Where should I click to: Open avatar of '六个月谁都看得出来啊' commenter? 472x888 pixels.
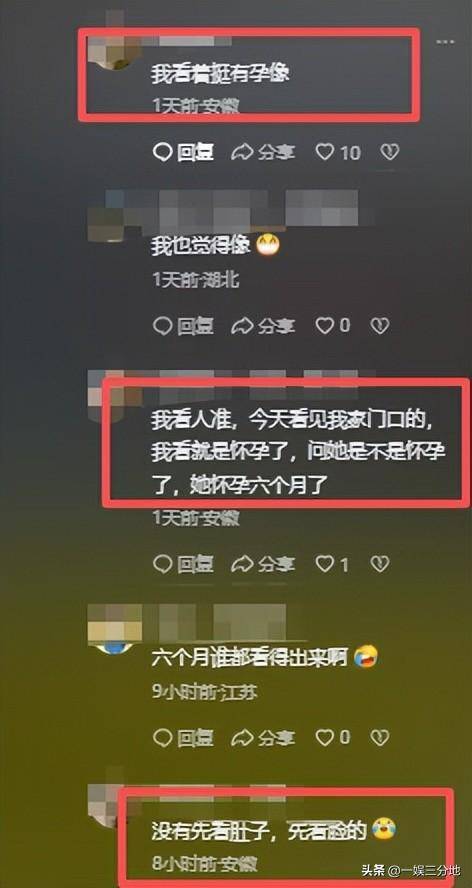(116, 629)
